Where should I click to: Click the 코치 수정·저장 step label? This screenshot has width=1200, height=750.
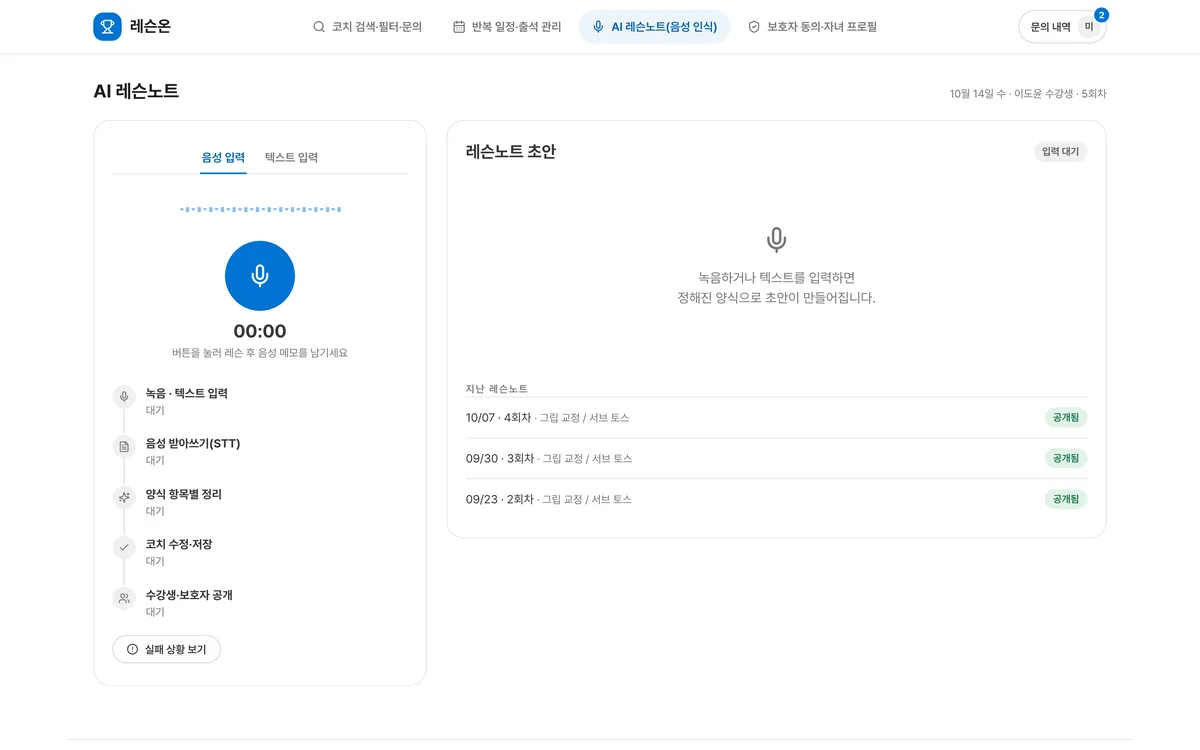179,544
